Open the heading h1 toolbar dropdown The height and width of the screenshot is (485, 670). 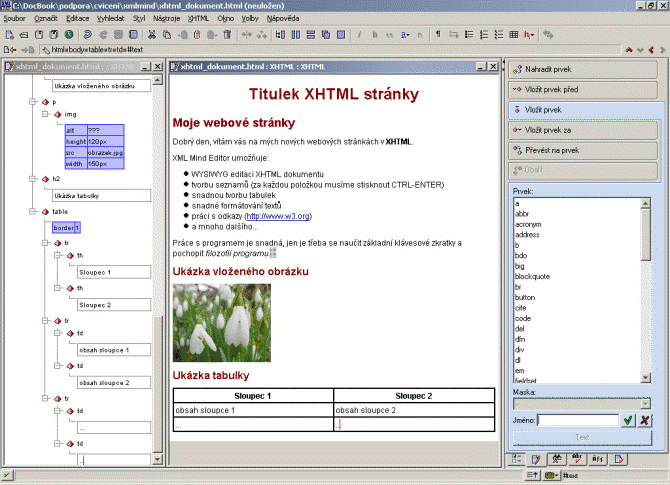(529, 35)
